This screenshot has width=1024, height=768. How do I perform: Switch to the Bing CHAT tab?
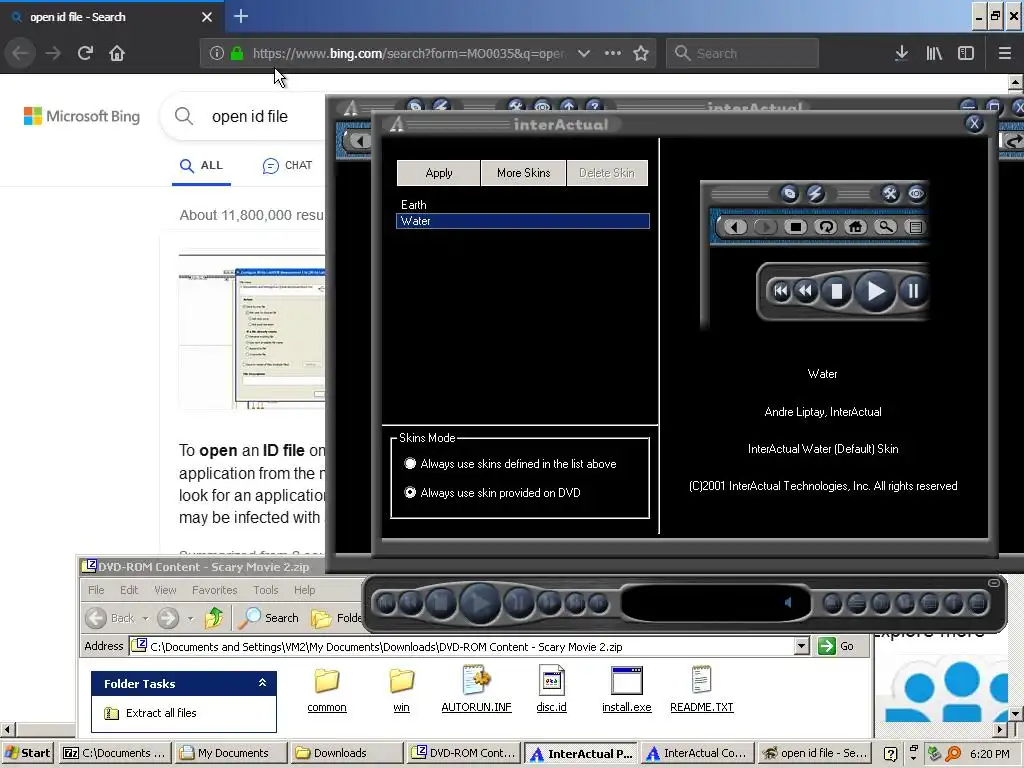tap(287, 166)
